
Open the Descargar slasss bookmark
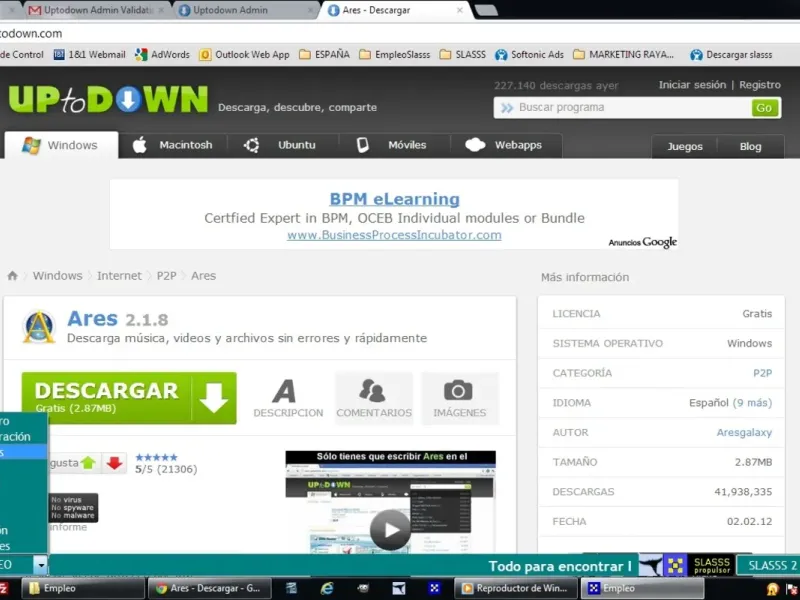pos(731,55)
